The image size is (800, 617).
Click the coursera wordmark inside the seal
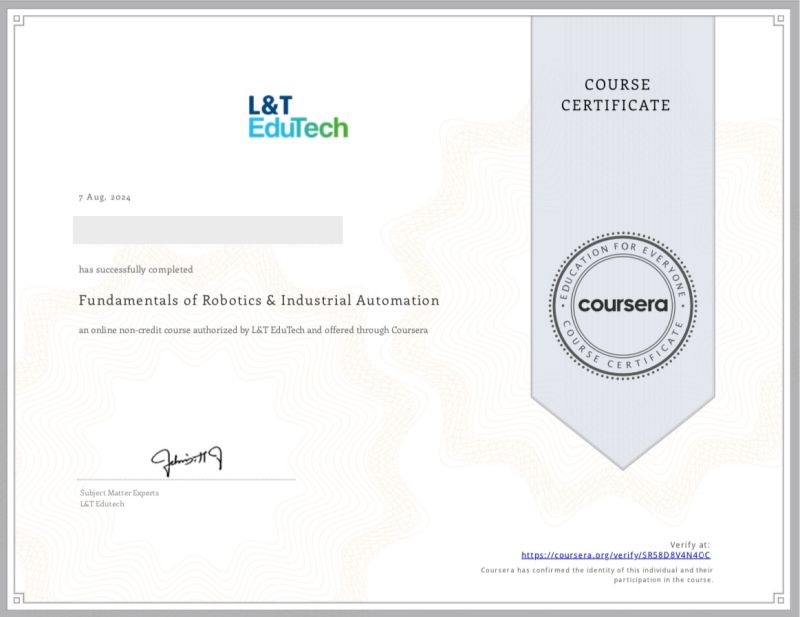coord(622,305)
